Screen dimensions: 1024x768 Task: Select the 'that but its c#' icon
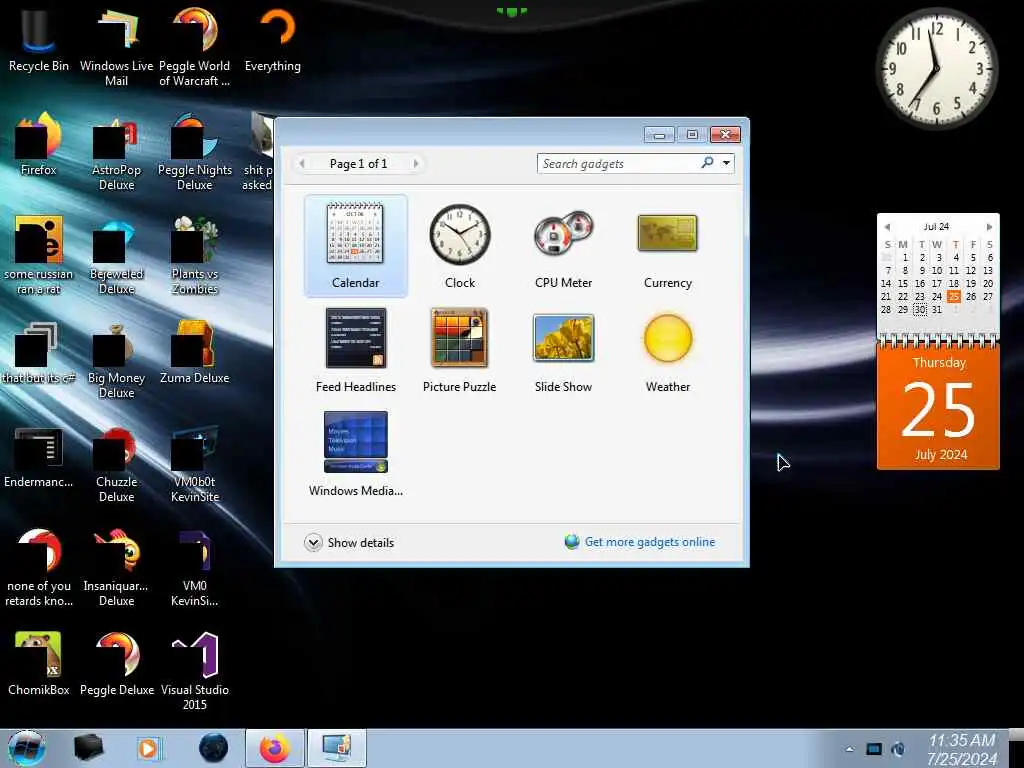tap(39, 353)
